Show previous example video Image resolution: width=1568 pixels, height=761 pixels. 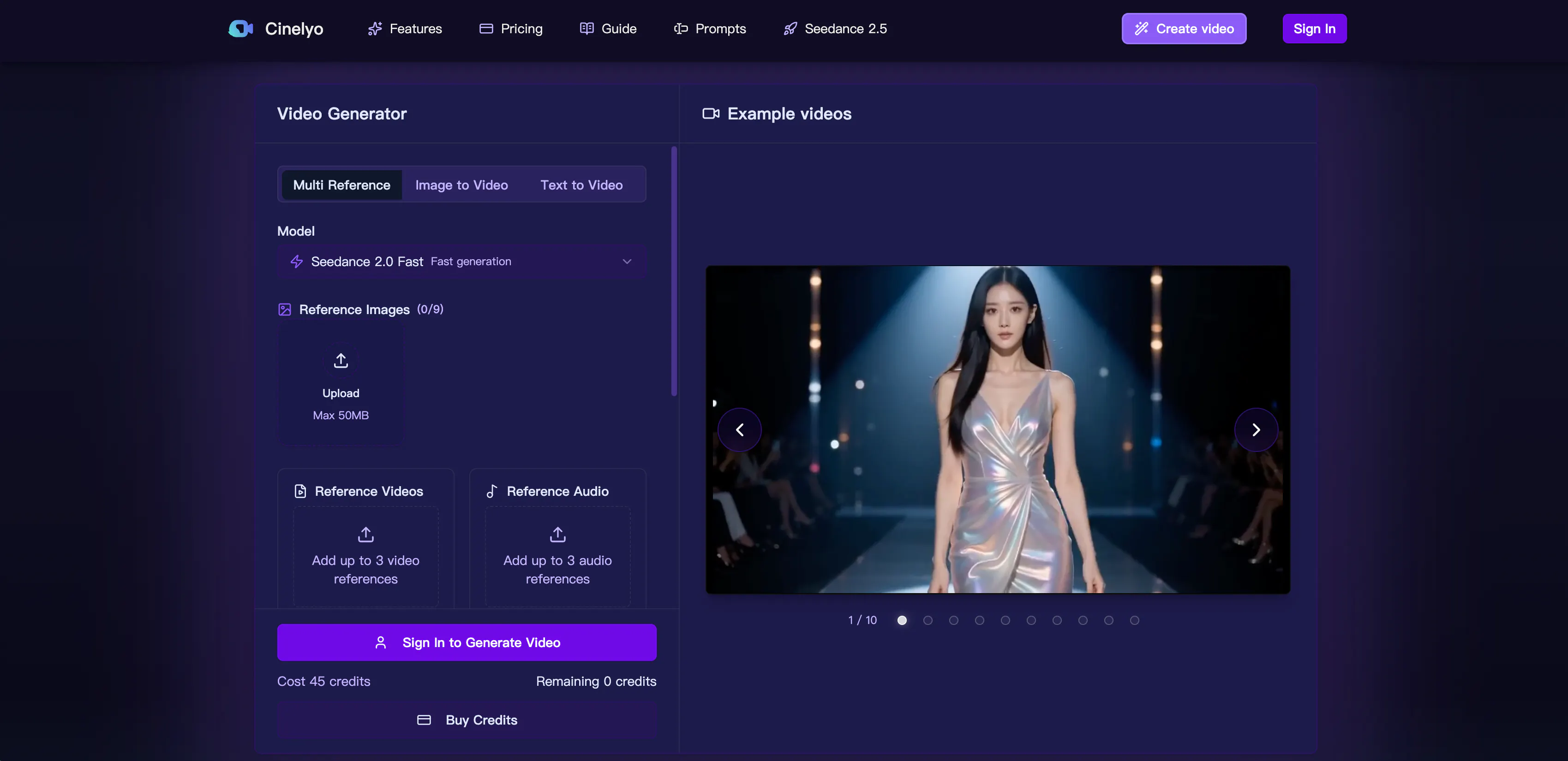point(740,430)
